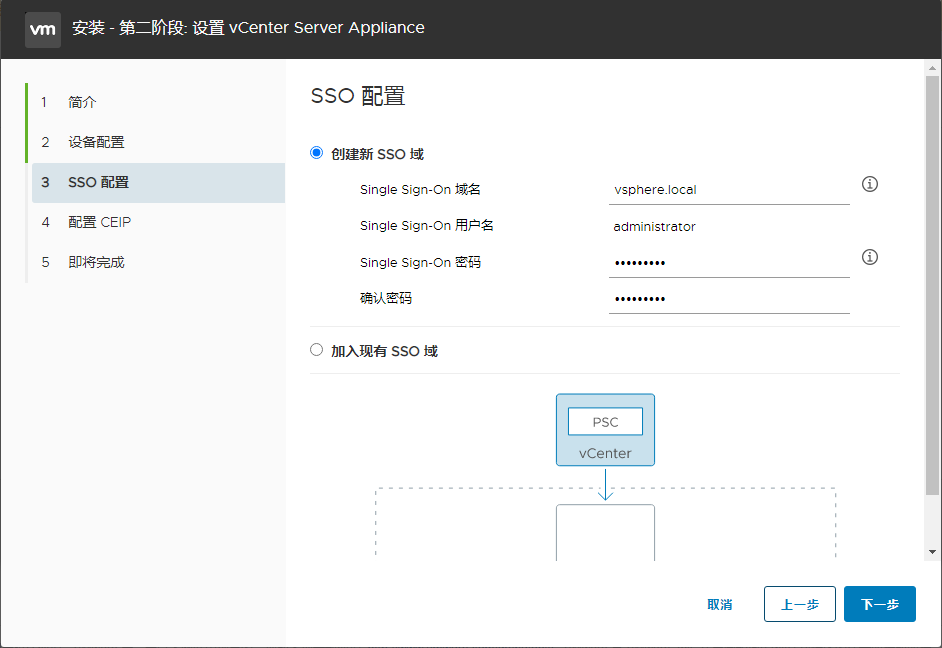
Task: Click the PSC box in diagram
Action: [x=605, y=422]
